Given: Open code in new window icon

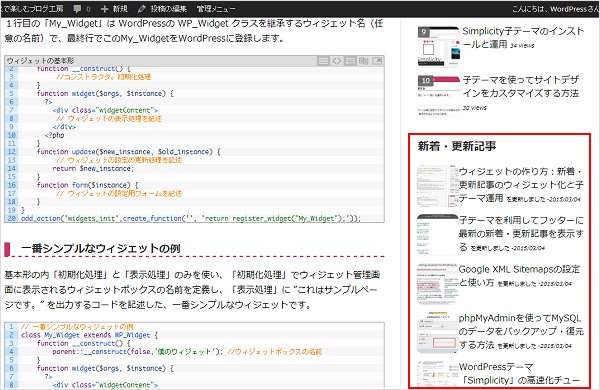Looking at the screenshot, I should coord(377,61).
